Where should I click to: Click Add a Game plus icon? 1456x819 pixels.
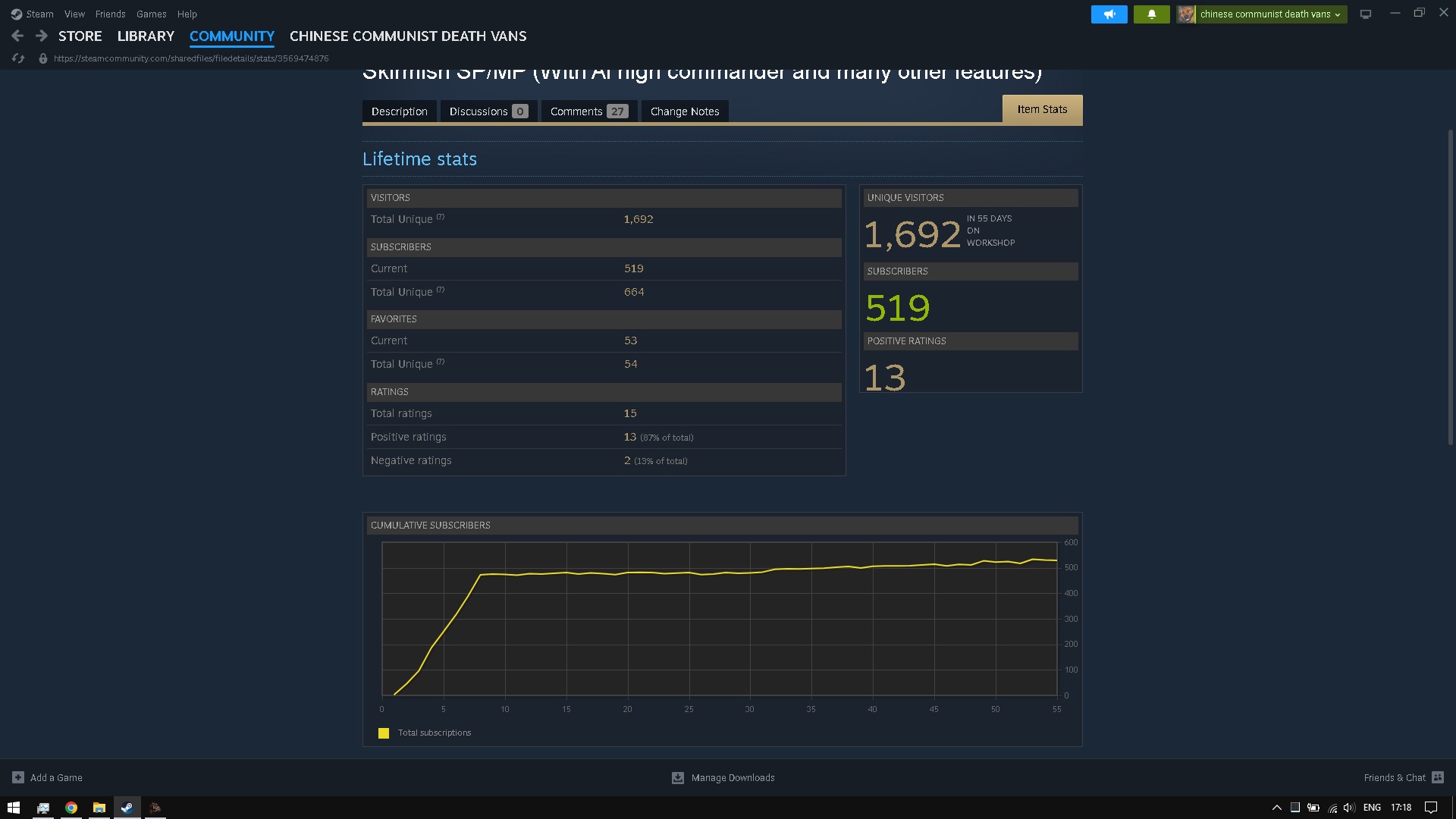click(18, 777)
